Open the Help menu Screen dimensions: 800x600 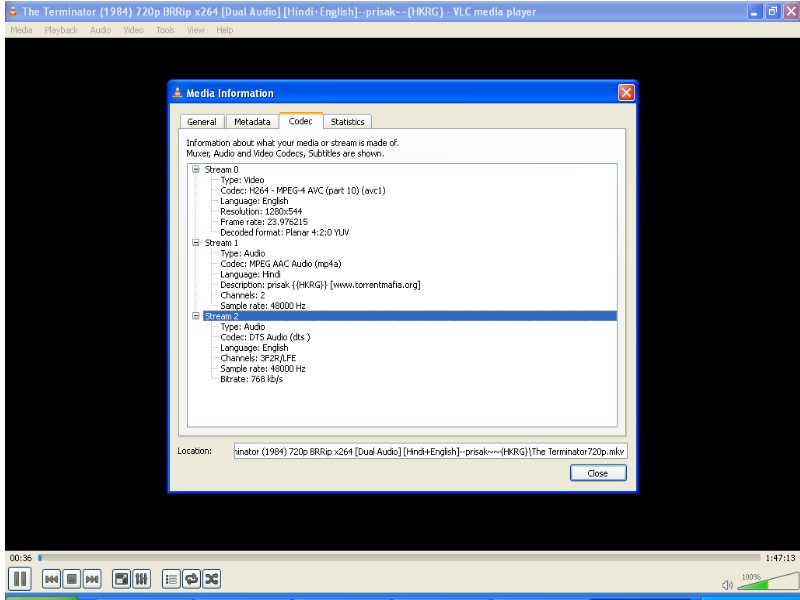(224, 30)
